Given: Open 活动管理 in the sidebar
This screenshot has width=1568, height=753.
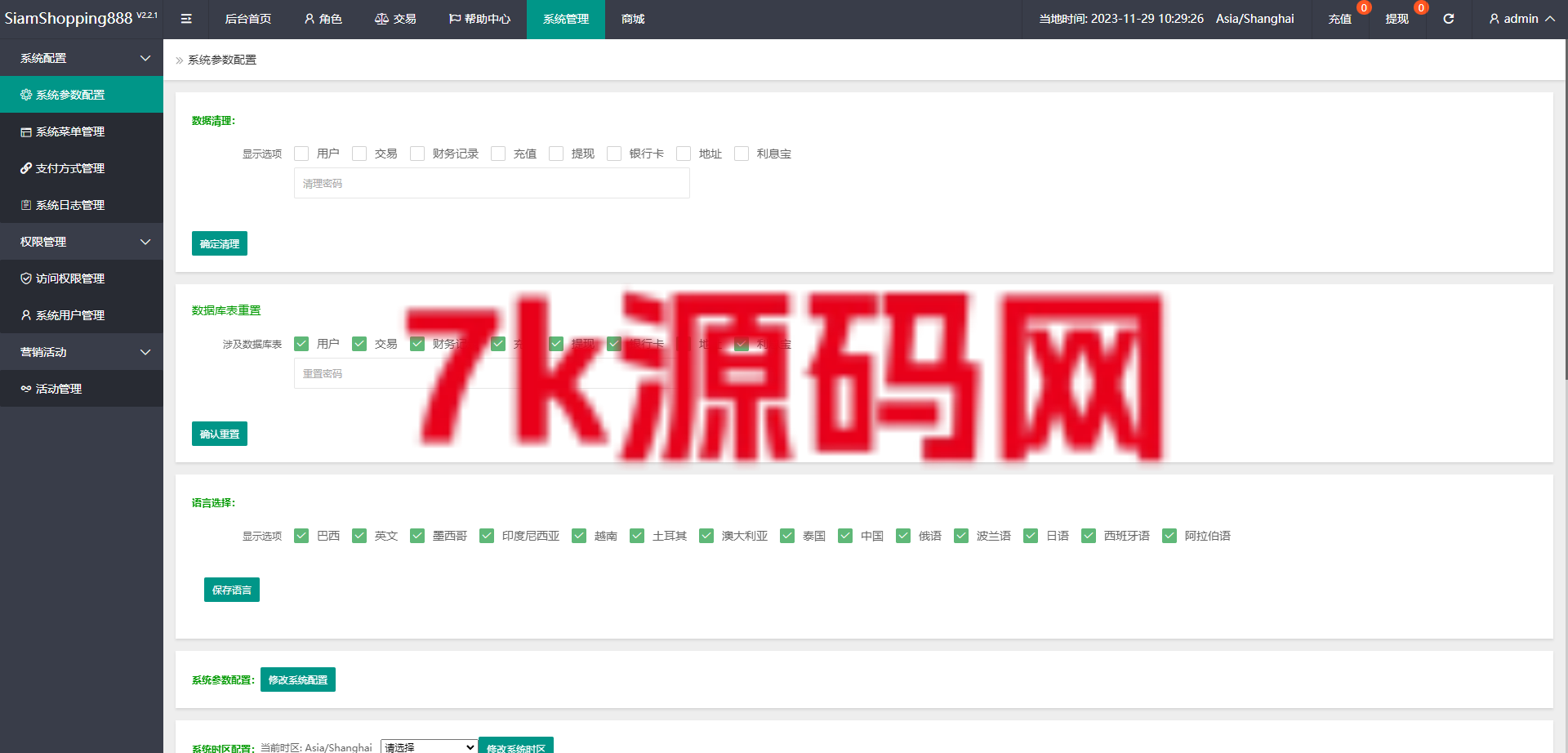Looking at the screenshot, I should (x=82, y=389).
